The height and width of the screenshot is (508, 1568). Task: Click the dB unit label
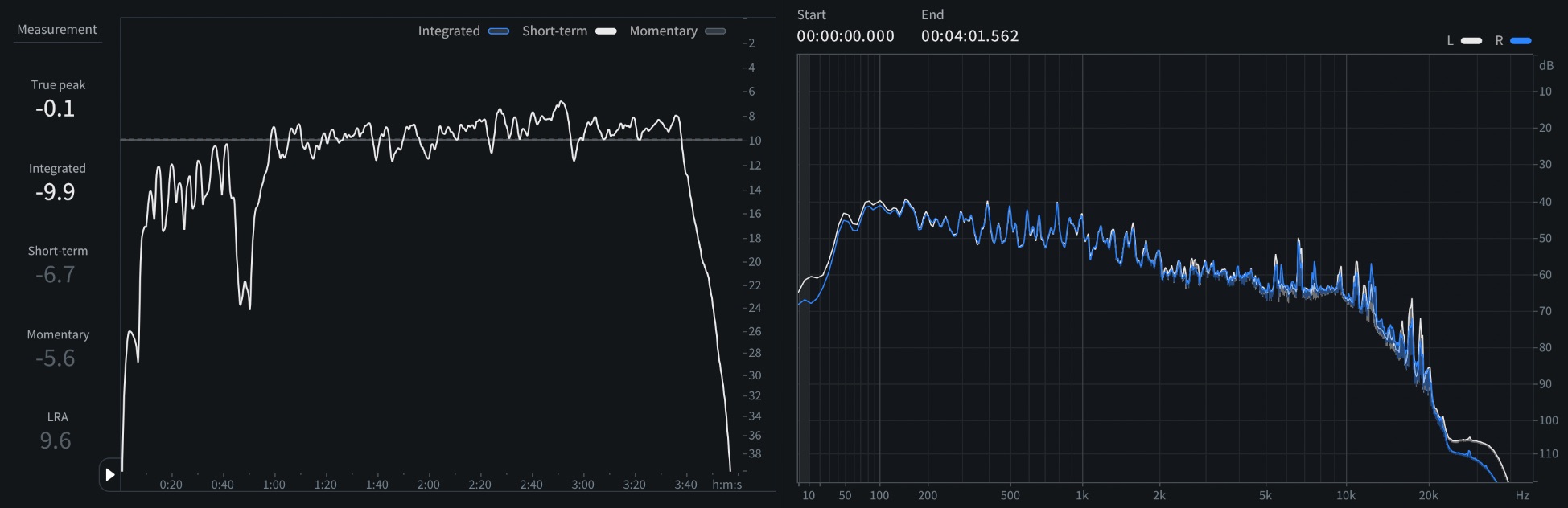tap(1546, 66)
